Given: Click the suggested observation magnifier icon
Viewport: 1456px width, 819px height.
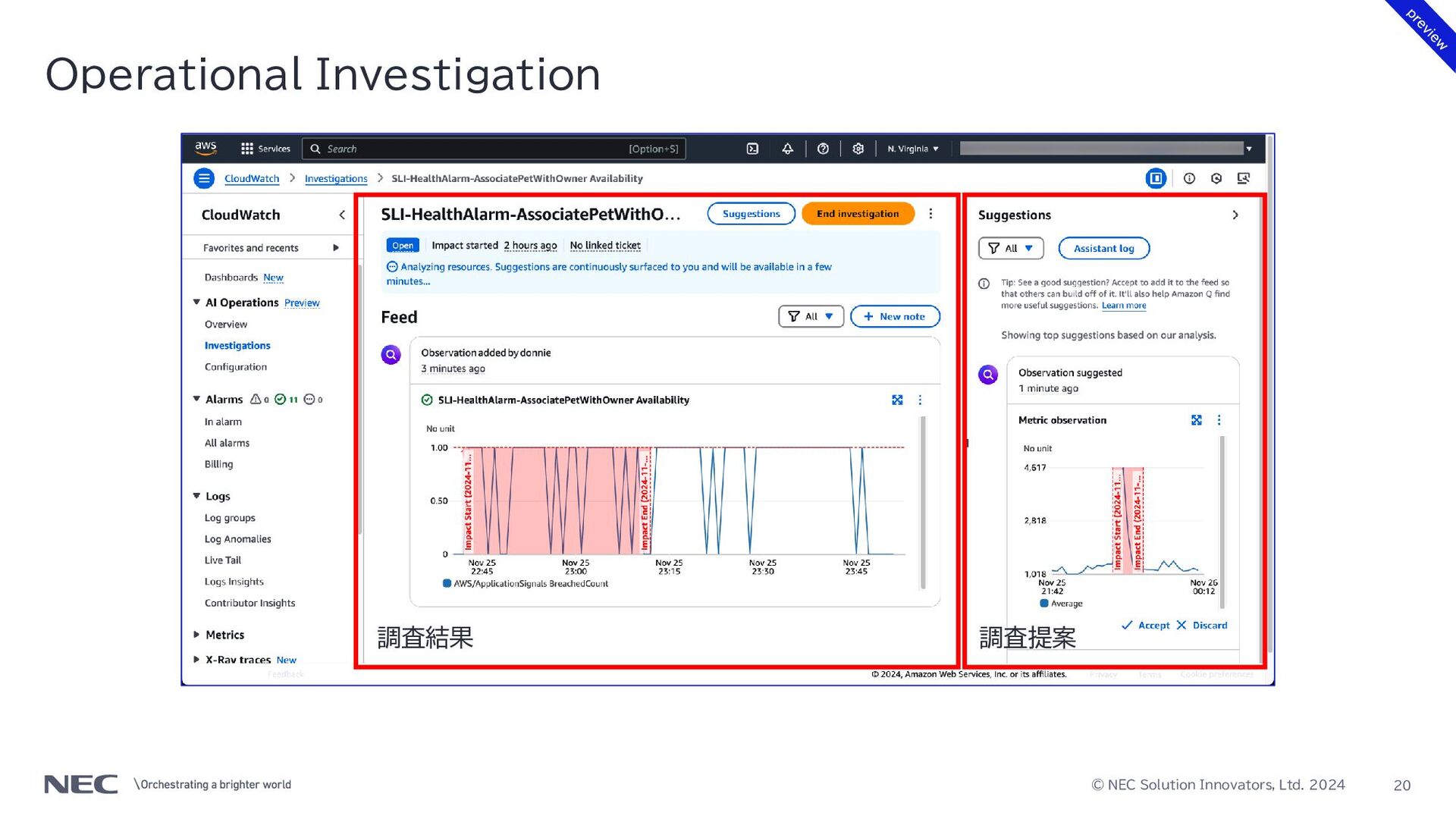Looking at the screenshot, I should [x=988, y=375].
